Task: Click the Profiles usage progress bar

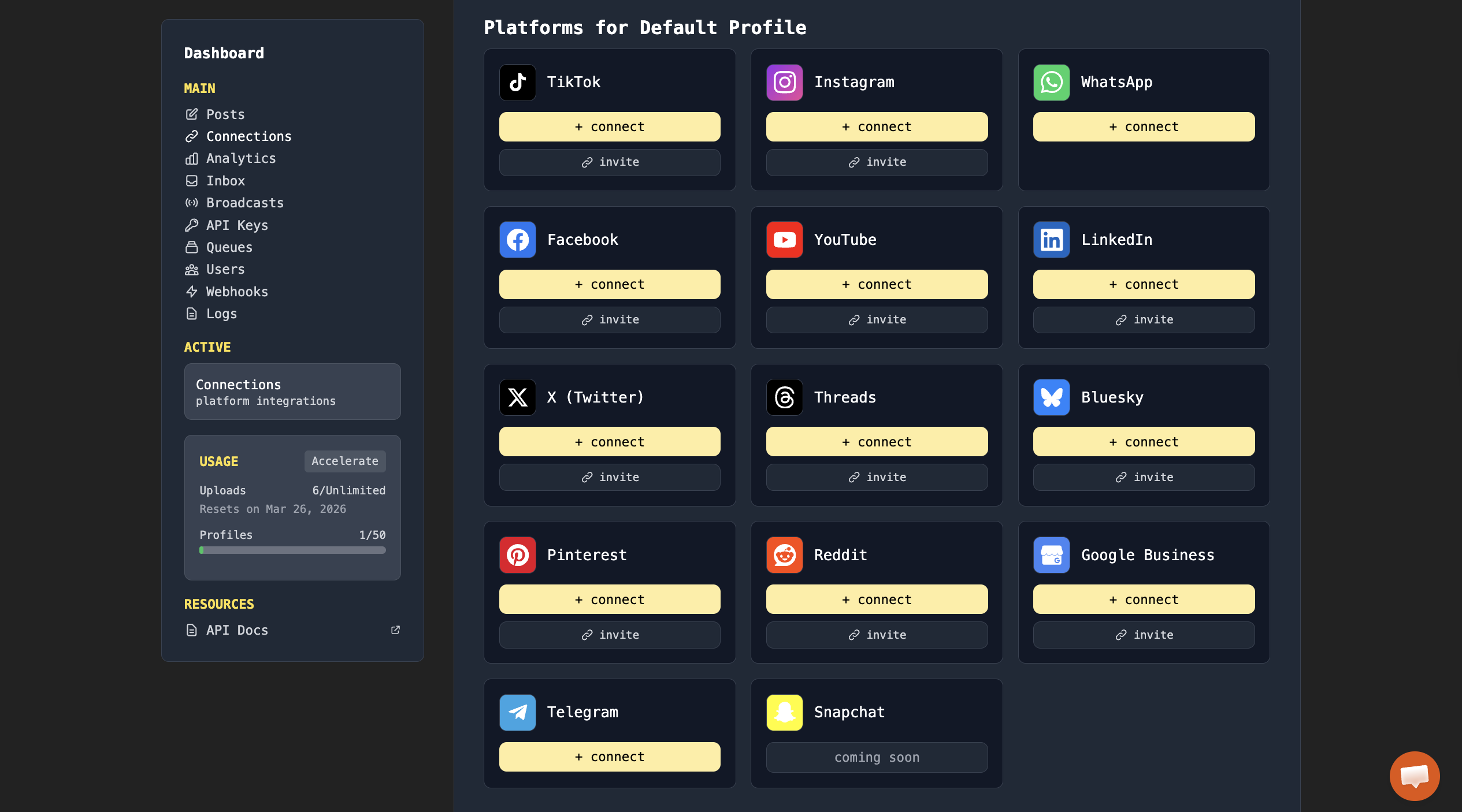Action: click(x=292, y=550)
